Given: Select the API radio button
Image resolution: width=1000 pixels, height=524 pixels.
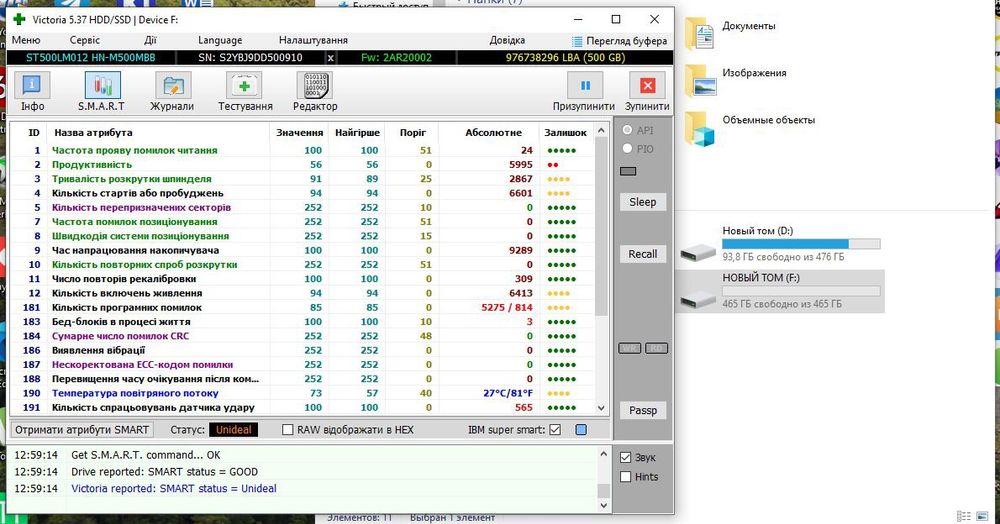Looking at the screenshot, I should pyautogui.click(x=627, y=130).
